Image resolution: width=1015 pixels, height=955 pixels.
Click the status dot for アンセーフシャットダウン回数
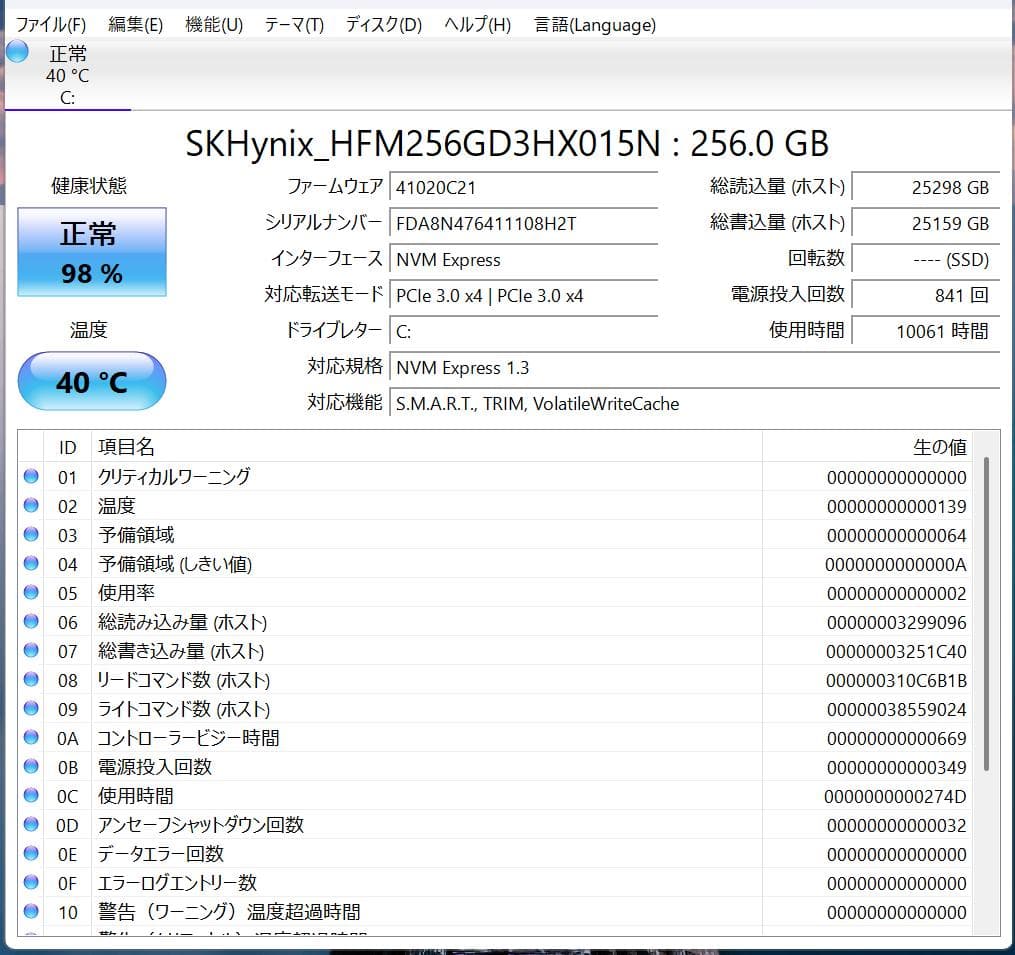tap(30, 824)
